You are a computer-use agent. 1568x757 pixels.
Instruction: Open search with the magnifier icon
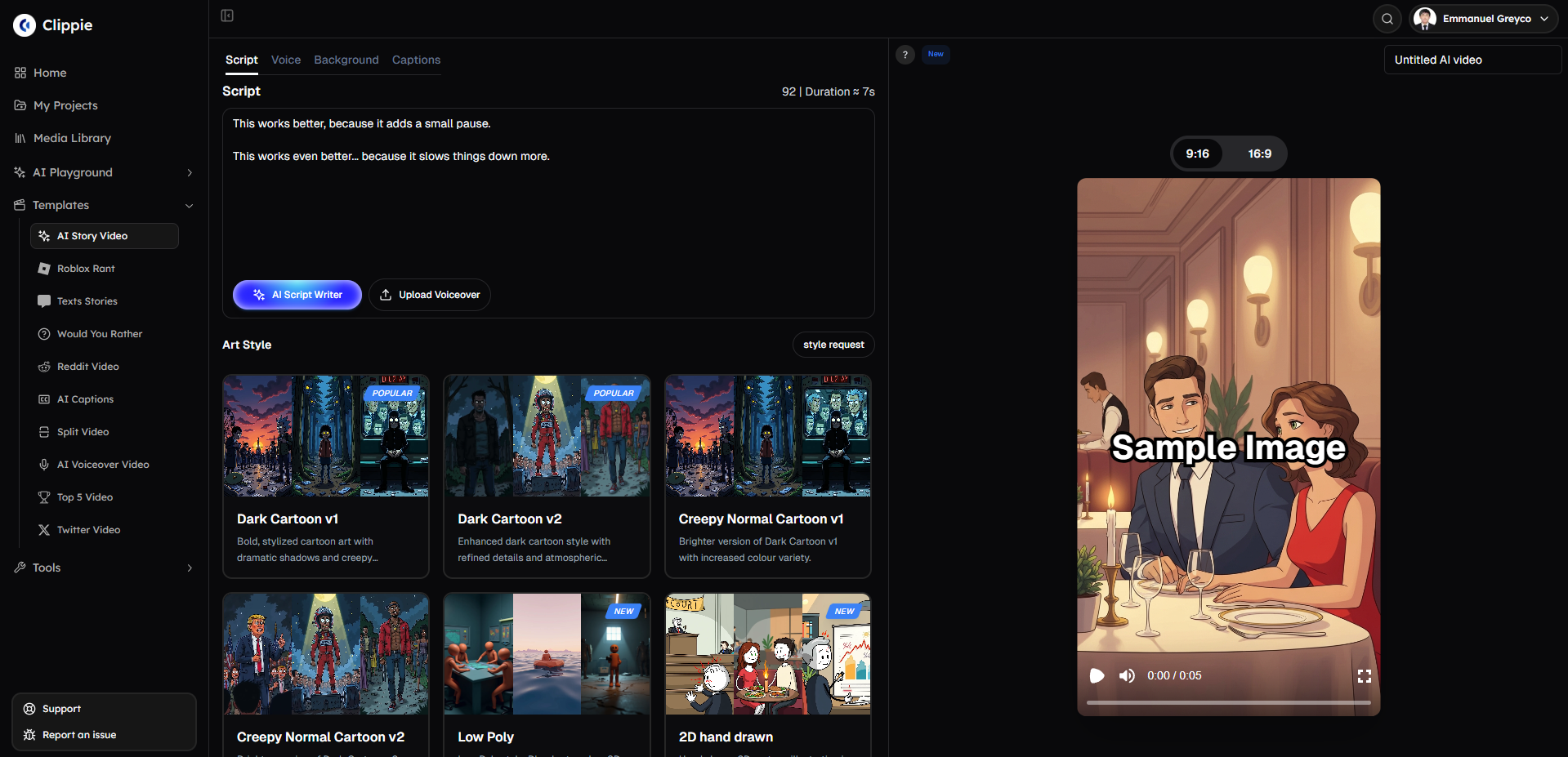coord(1387,19)
